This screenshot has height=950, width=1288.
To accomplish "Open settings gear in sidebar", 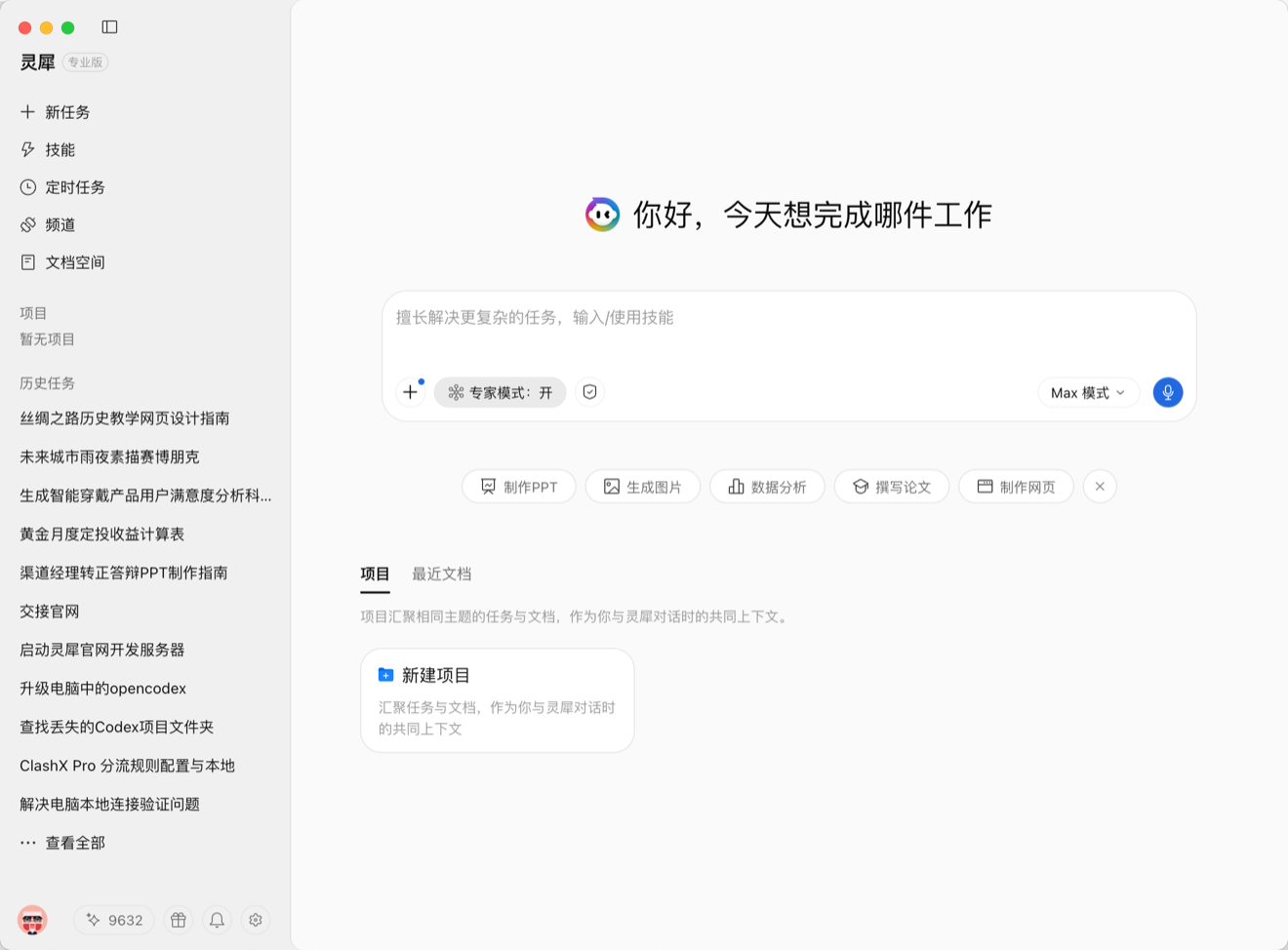I will [256, 920].
